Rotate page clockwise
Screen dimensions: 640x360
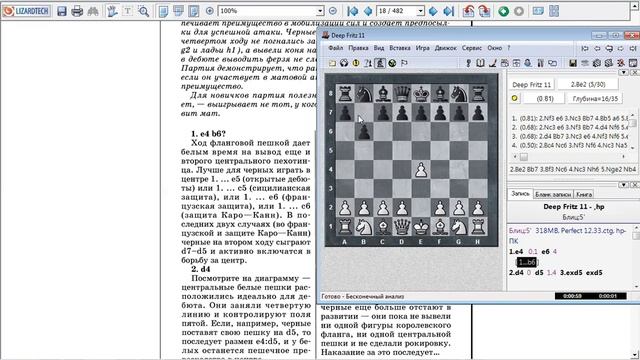(x=484, y=11)
